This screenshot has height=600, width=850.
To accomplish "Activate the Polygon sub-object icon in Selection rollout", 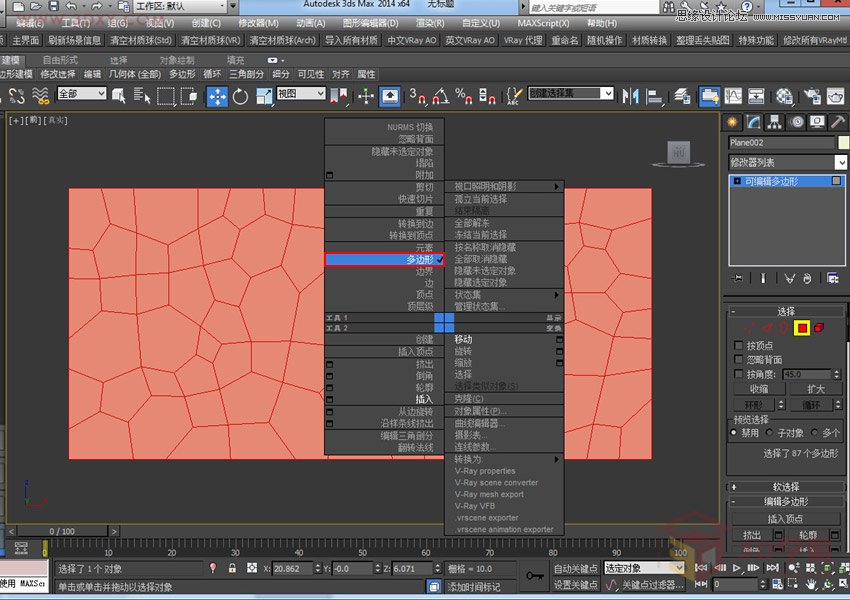I will [x=802, y=328].
